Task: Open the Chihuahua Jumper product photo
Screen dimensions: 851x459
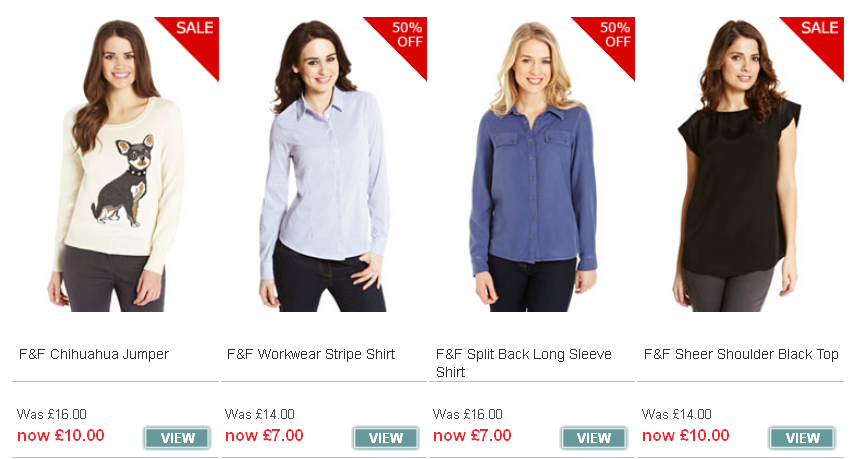Action: tap(115, 165)
